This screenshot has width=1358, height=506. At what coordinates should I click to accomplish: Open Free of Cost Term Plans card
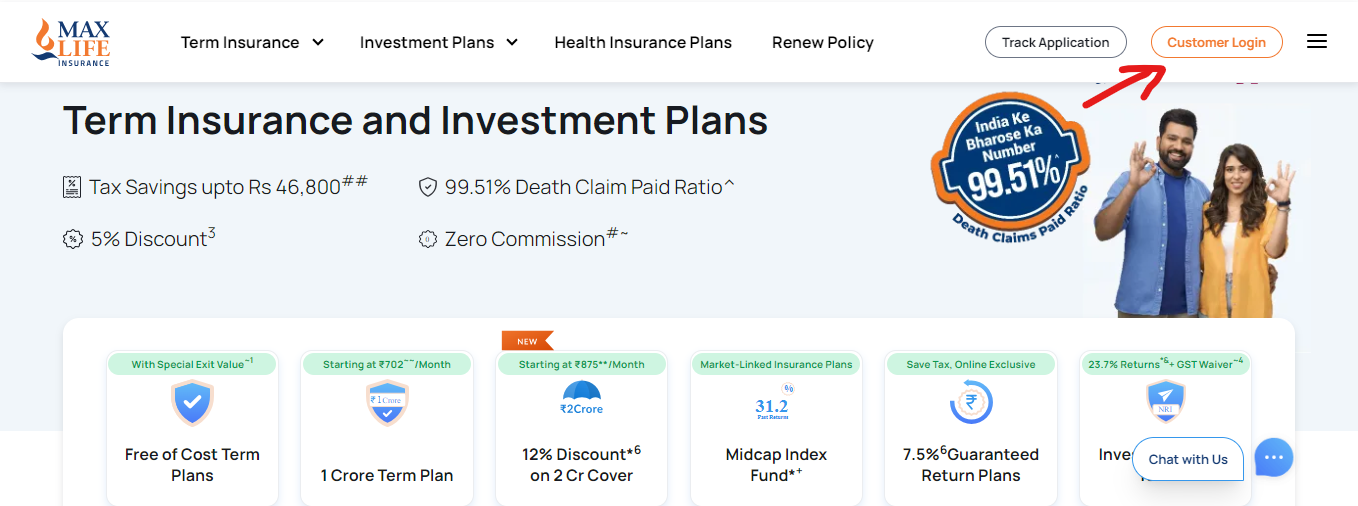tap(192, 428)
